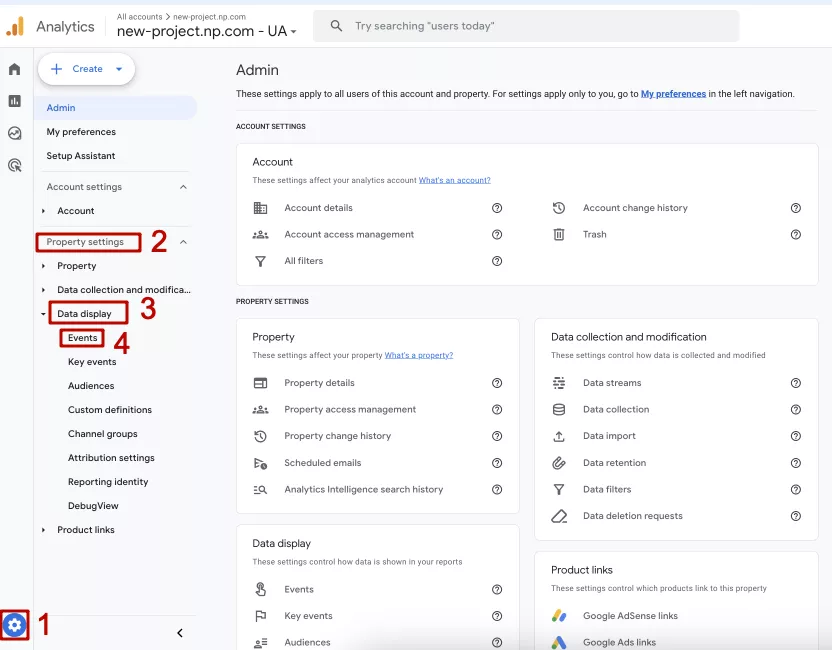832x650 pixels.
Task: Open the Advertising icon in left rail
Action: point(14,165)
